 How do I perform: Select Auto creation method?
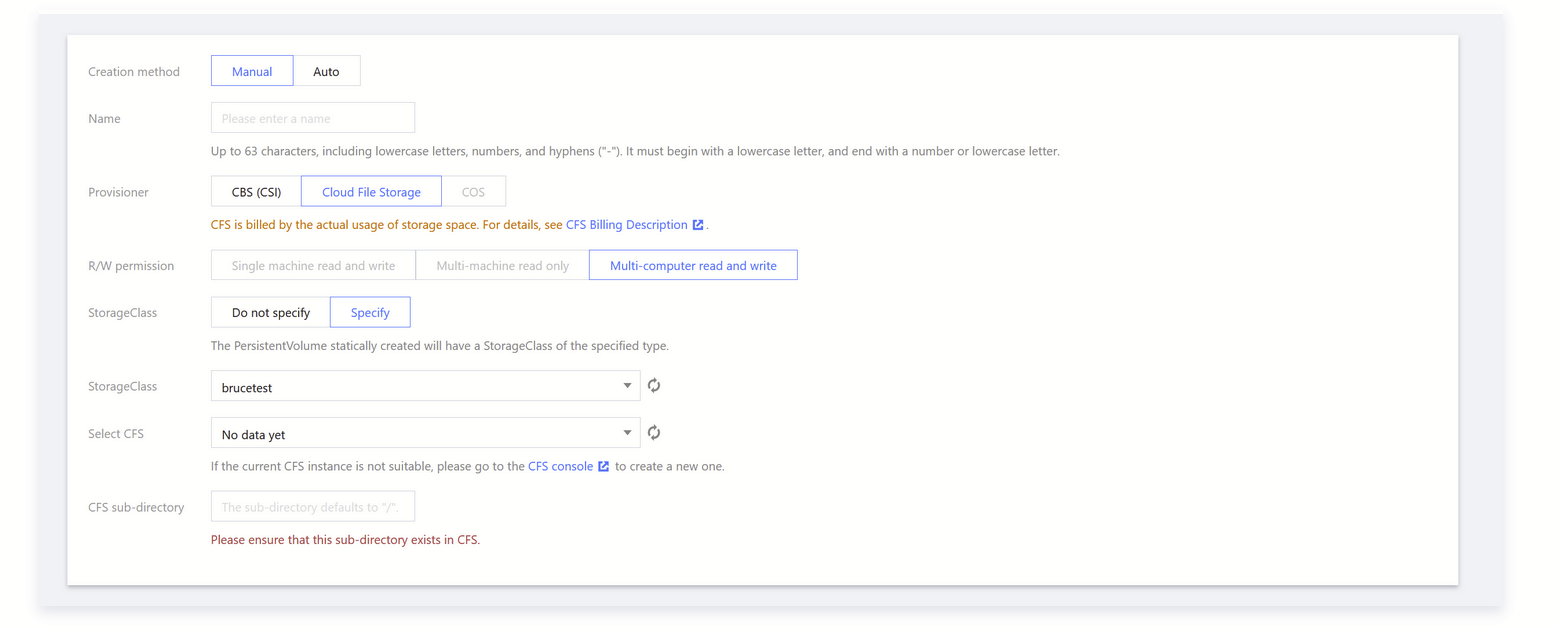(x=326, y=71)
